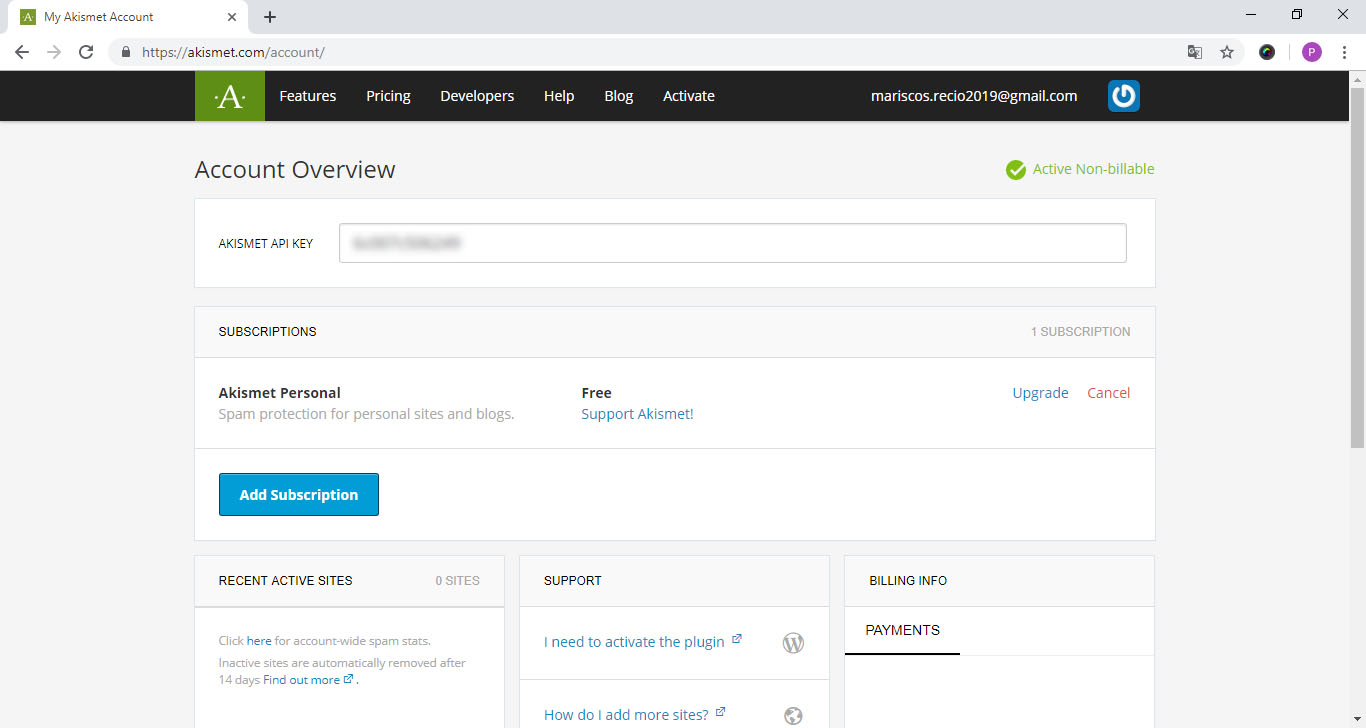
Task: Open 'How do I add more sites?'
Action: coord(626,715)
